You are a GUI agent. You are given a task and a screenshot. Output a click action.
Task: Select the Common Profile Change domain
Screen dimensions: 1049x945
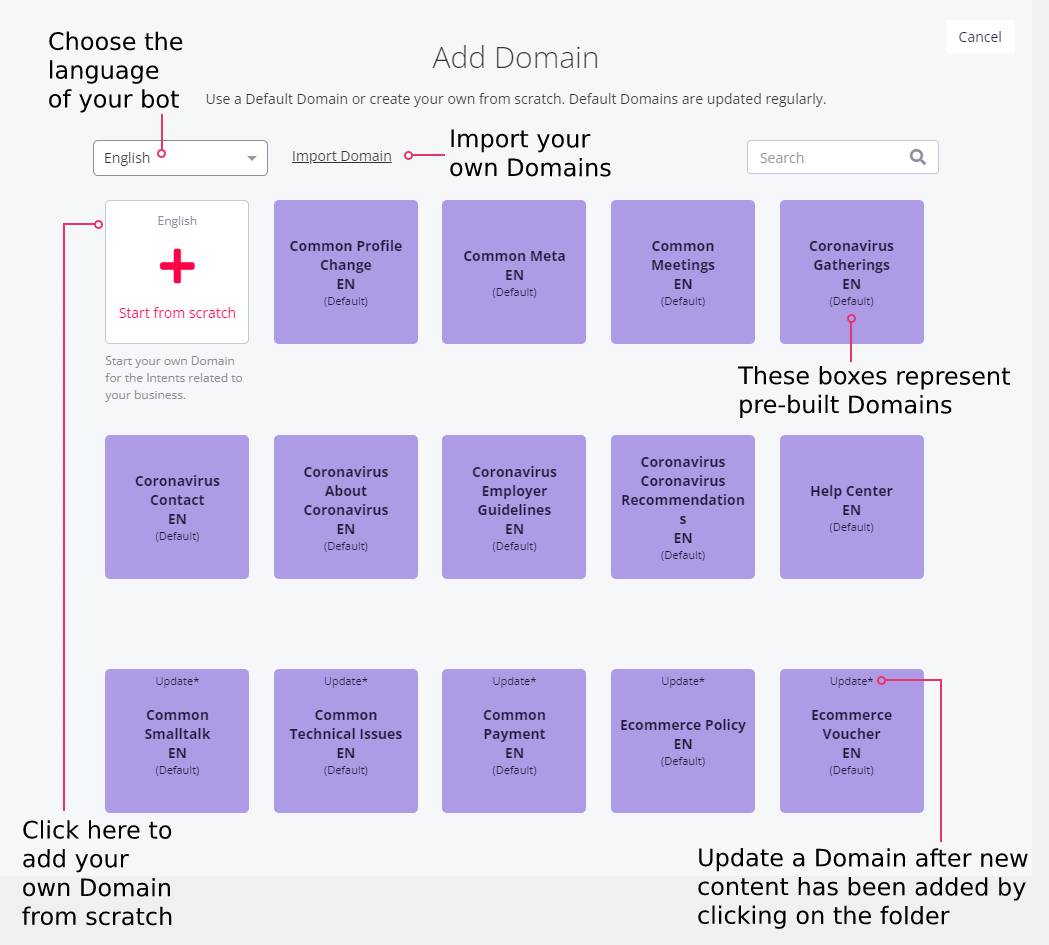345,271
